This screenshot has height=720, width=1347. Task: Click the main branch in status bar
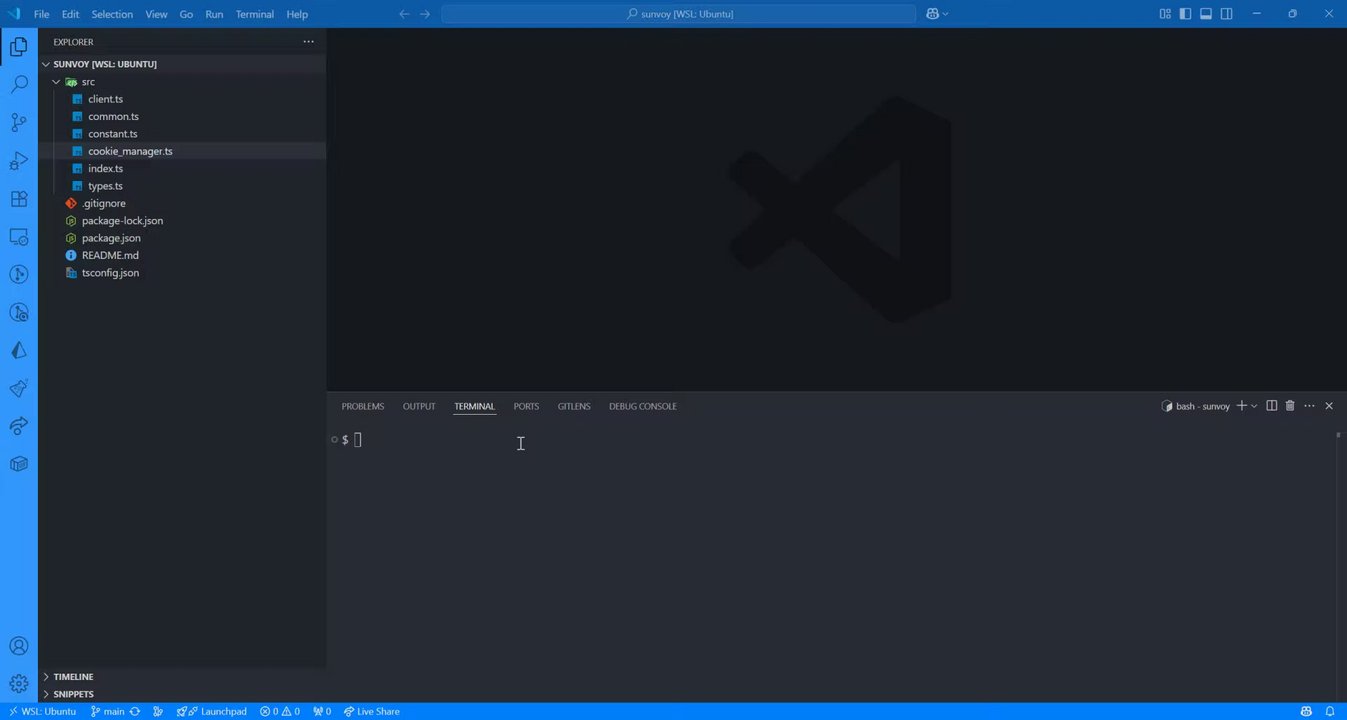pyautogui.click(x=107, y=711)
